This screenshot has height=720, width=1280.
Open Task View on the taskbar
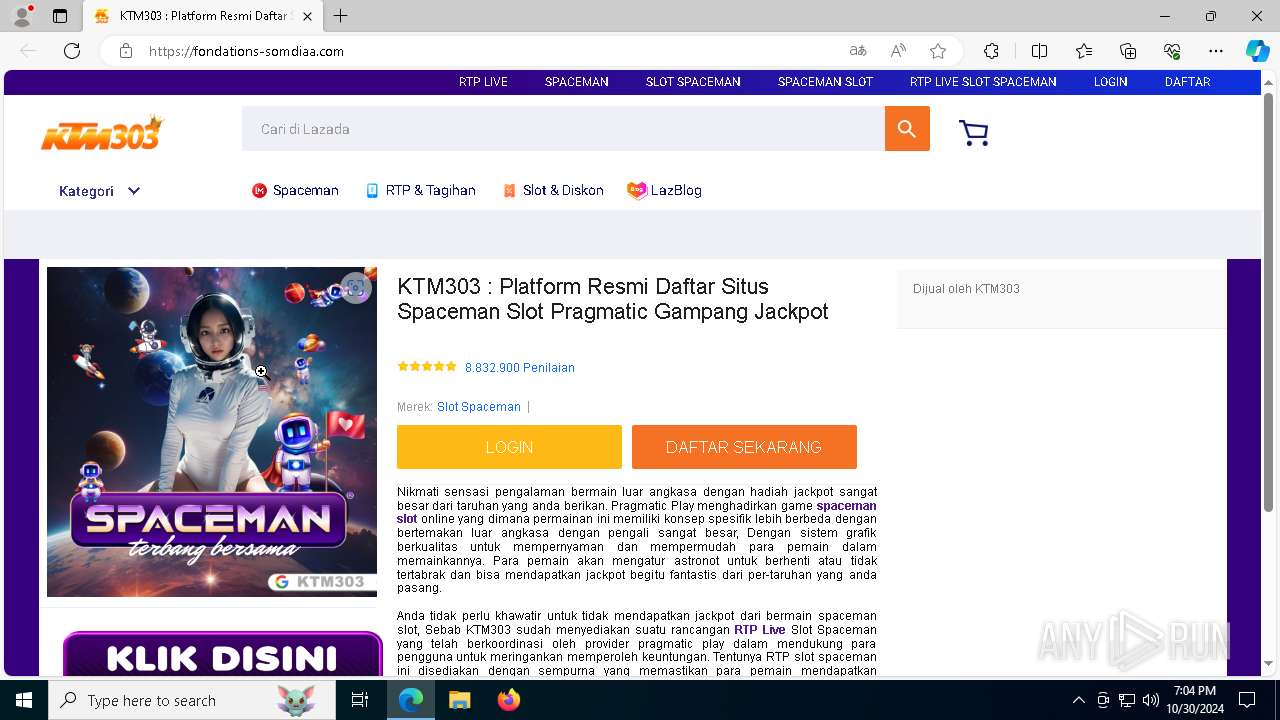pos(360,700)
